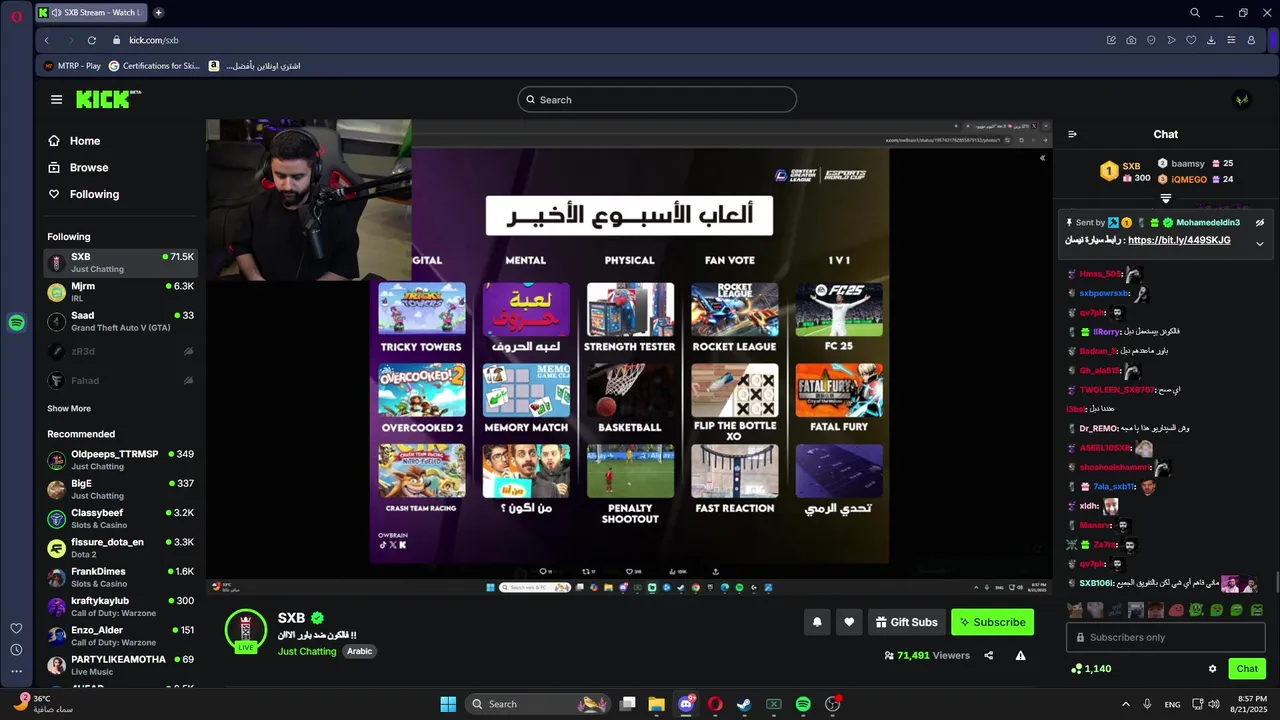Viewport: 1280px width, 720px height.
Task: Reload the page with refresh icon
Action: pyautogui.click(x=91, y=40)
